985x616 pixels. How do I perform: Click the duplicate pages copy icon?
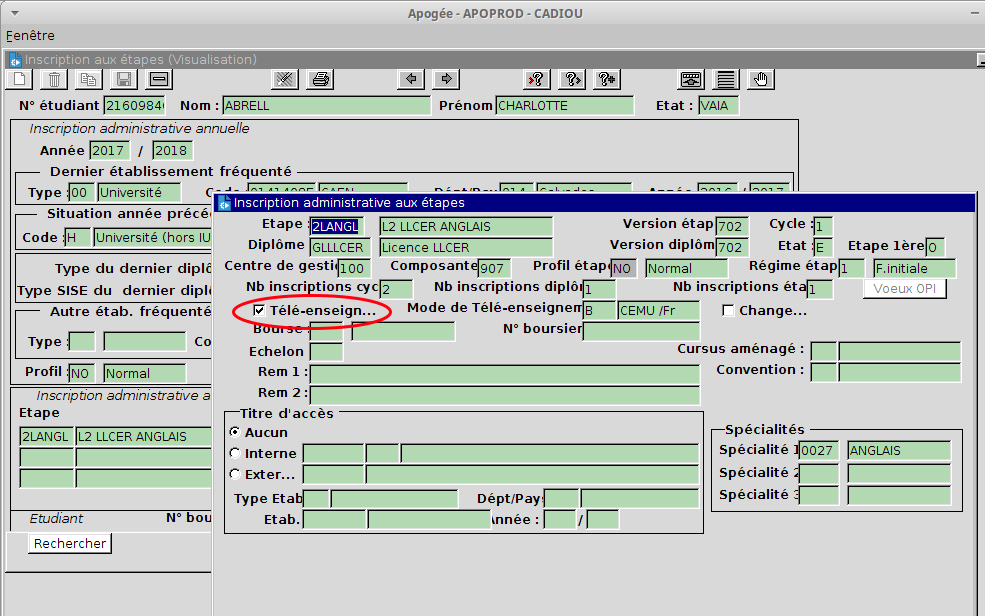[x=89, y=79]
